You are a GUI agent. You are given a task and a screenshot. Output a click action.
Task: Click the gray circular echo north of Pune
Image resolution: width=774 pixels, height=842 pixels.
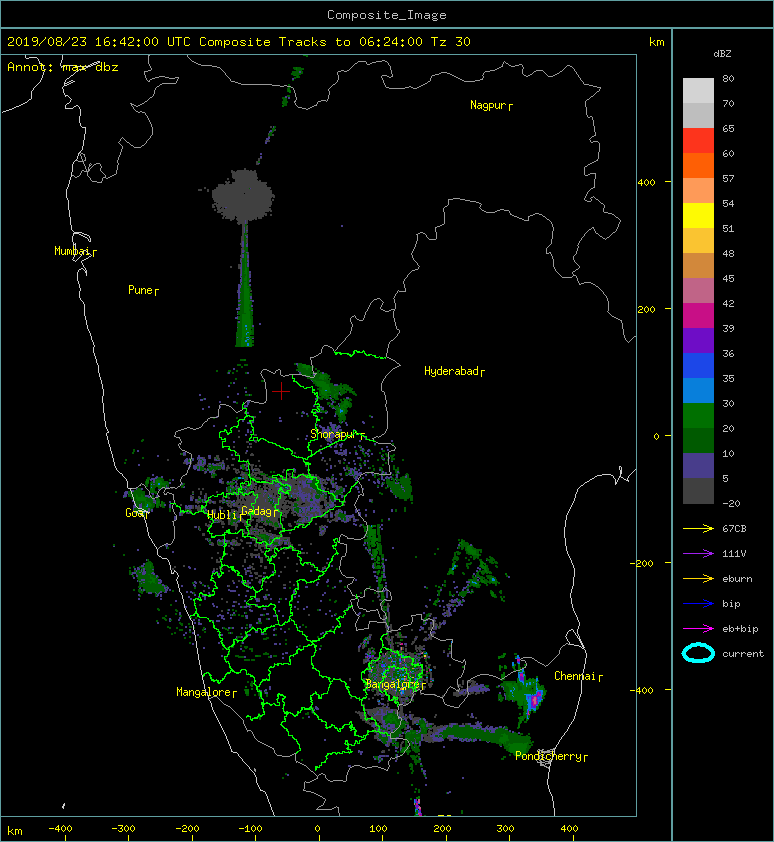tap(243, 195)
